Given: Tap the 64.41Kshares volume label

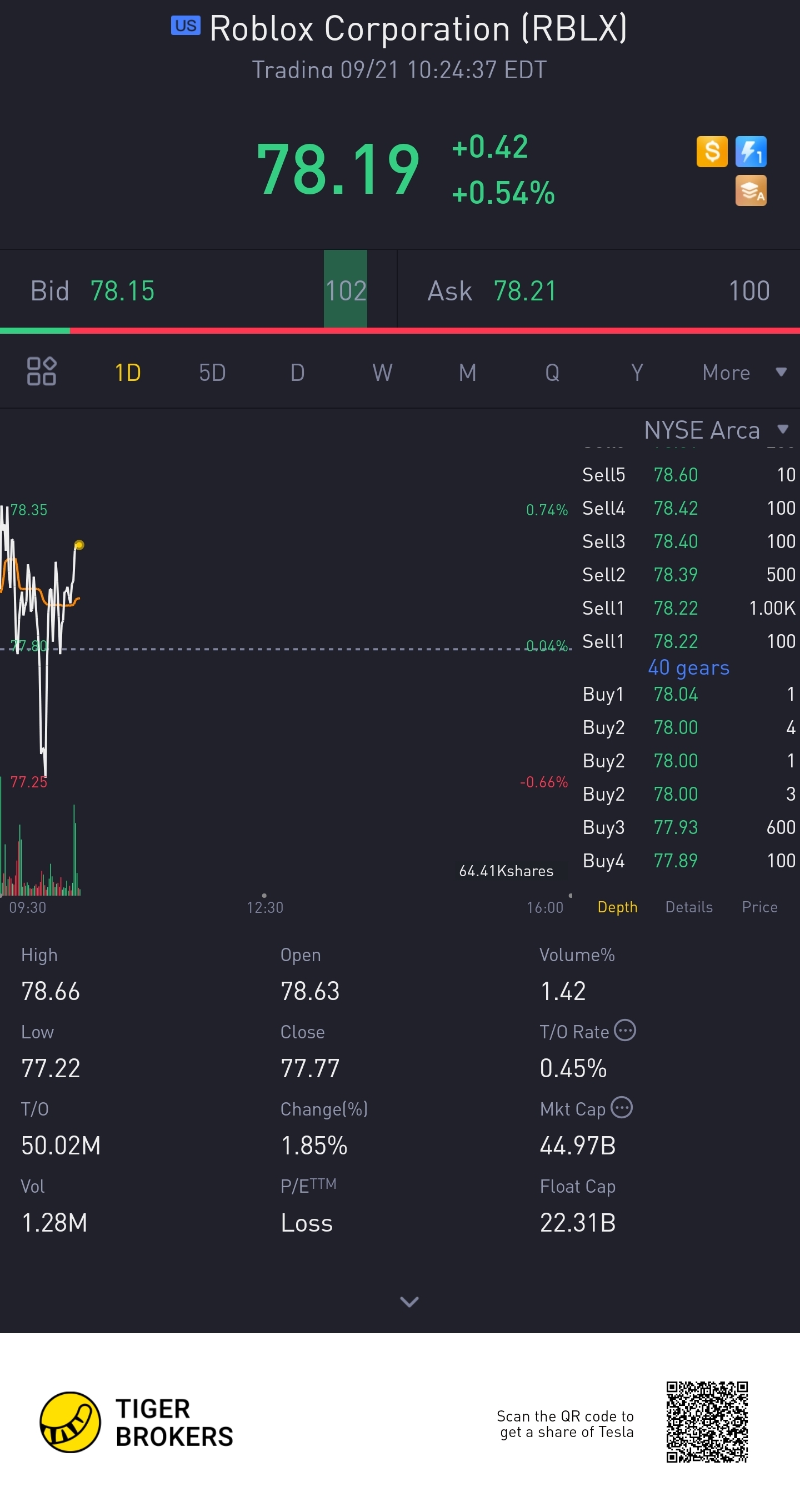Looking at the screenshot, I should (506, 871).
